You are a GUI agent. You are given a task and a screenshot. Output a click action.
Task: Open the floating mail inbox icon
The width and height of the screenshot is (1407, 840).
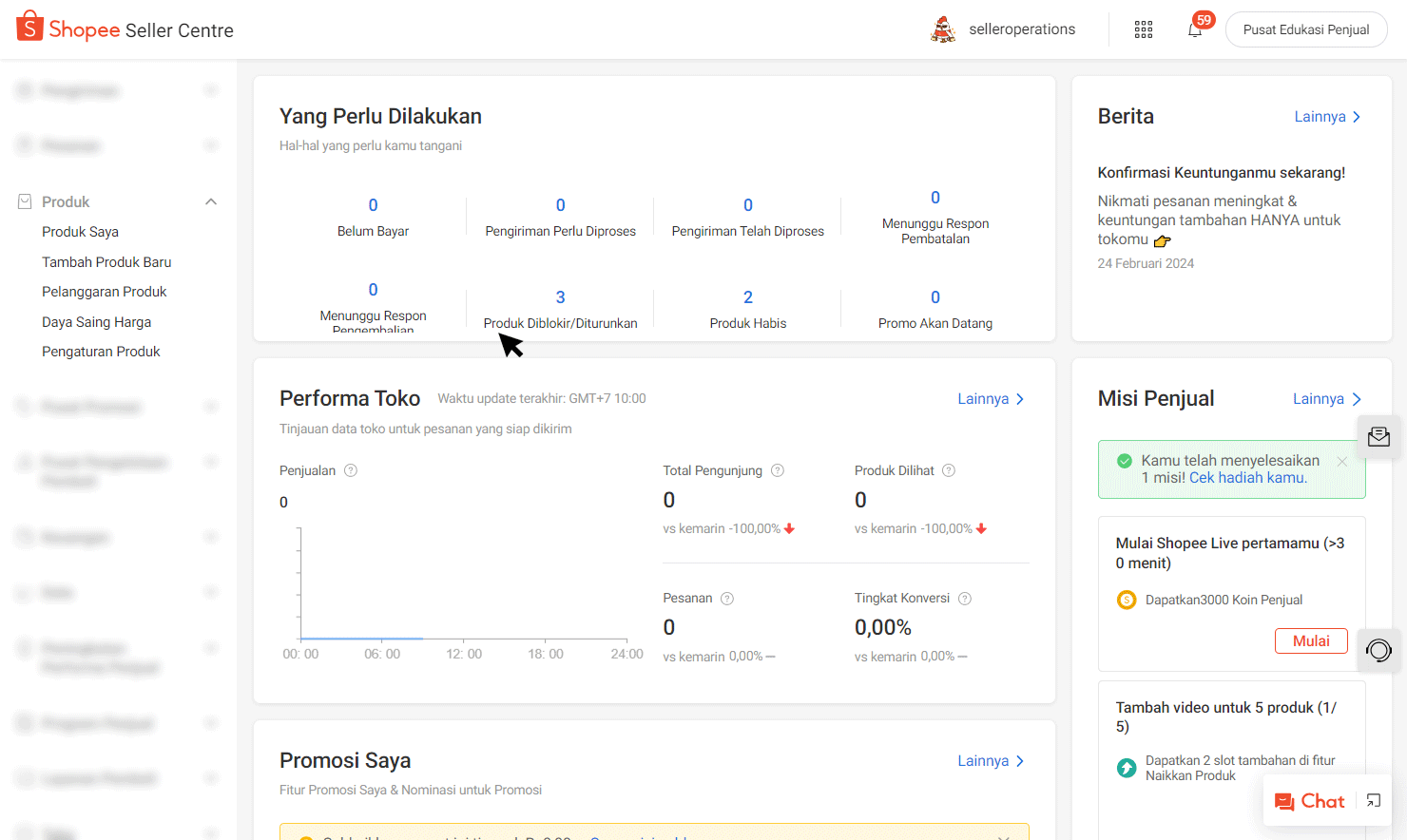tap(1378, 437)
